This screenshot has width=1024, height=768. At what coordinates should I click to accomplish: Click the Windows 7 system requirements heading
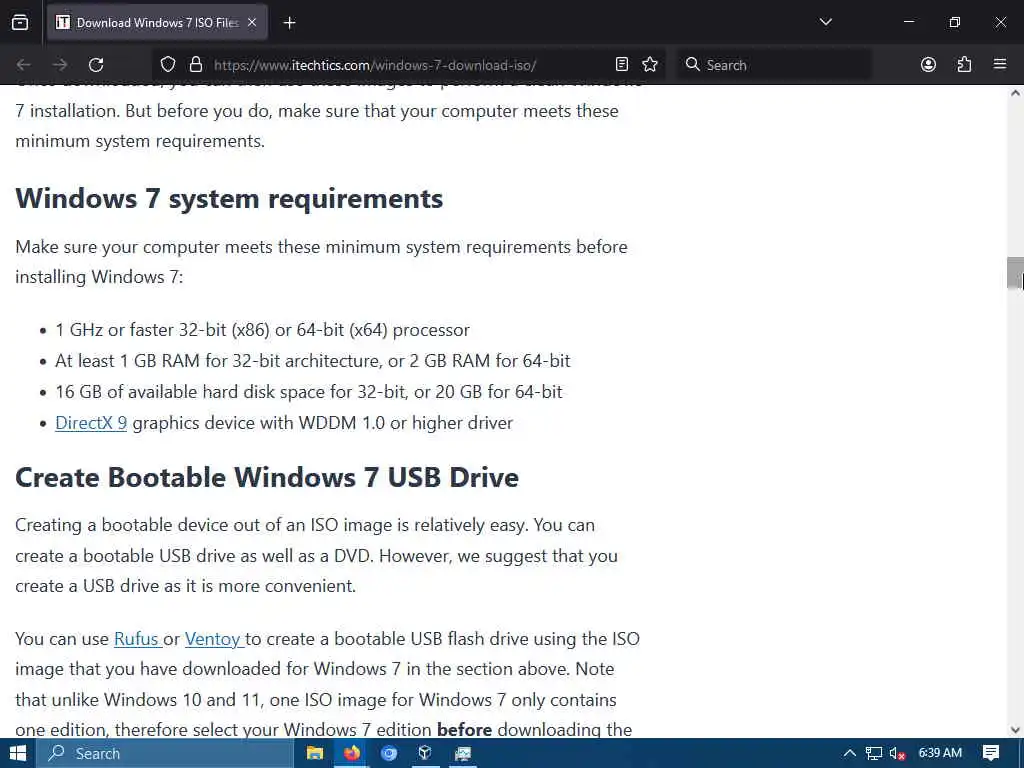pyautogui.click(x=229, y=199)
